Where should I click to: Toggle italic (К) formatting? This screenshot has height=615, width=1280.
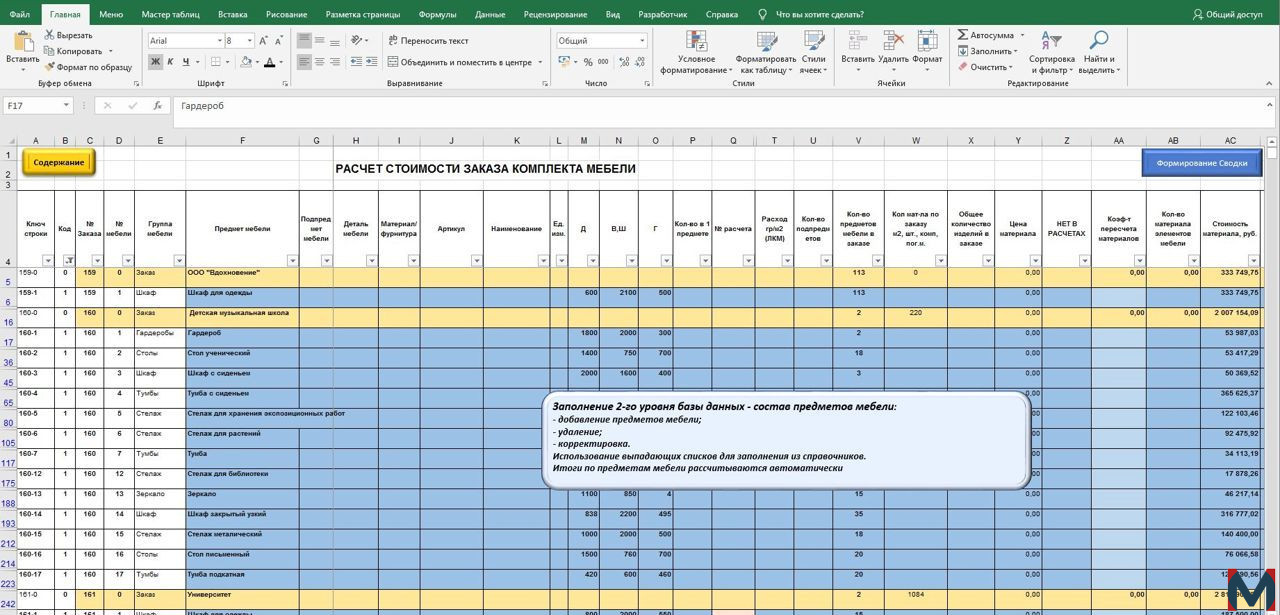[171, 62]
